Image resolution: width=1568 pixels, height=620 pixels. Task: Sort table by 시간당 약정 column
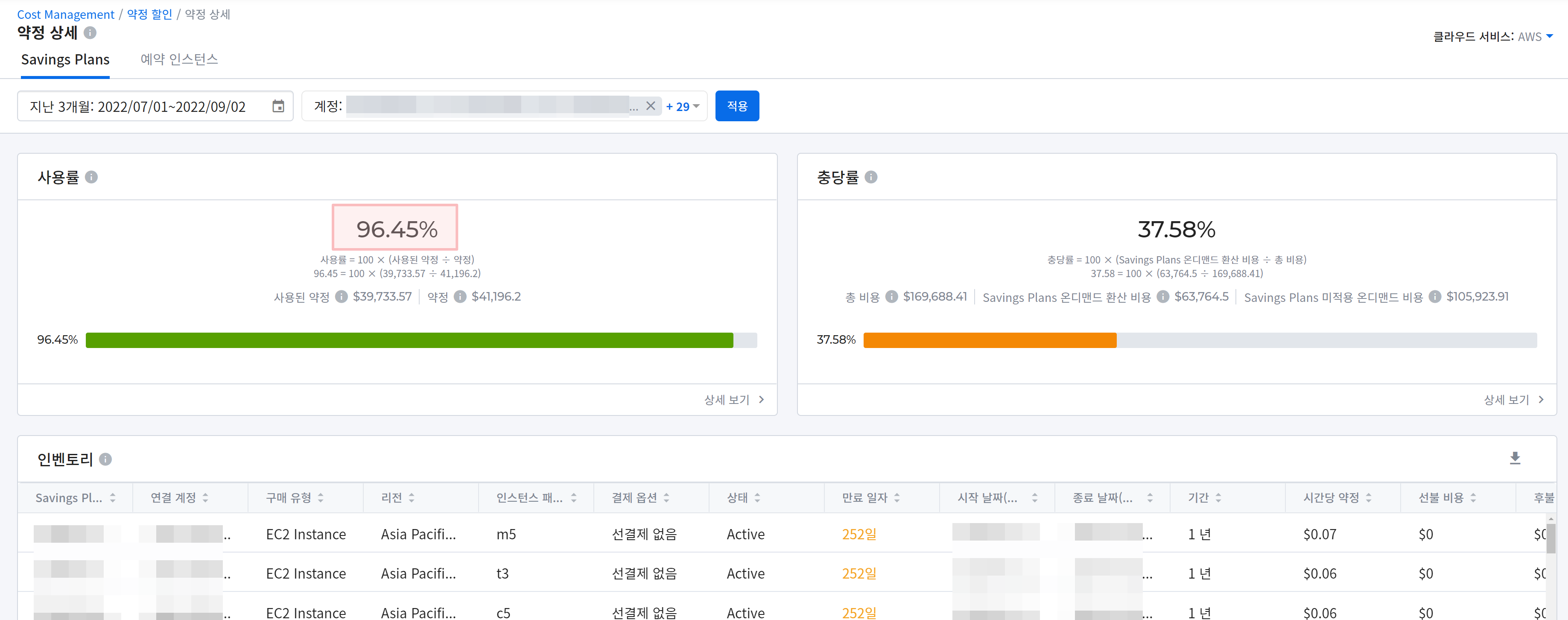coord(1368,497)
